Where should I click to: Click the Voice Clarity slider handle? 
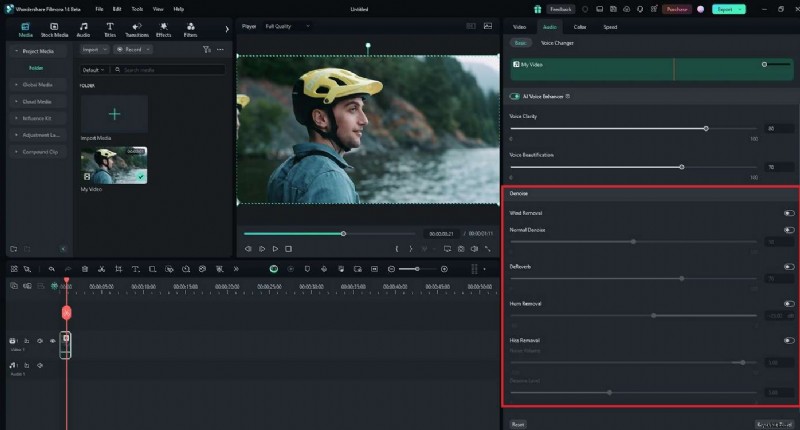(x=706, y=128)
